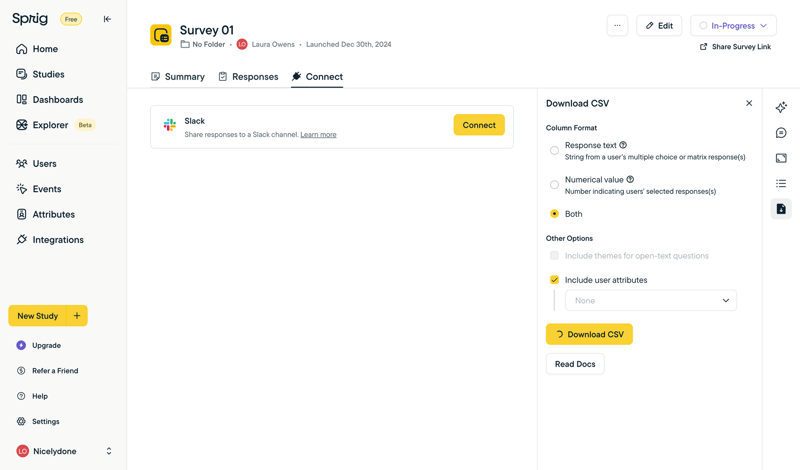The image size is (800, 470).
Task: Switch to the Summary tab
Action: pos(178,77)
